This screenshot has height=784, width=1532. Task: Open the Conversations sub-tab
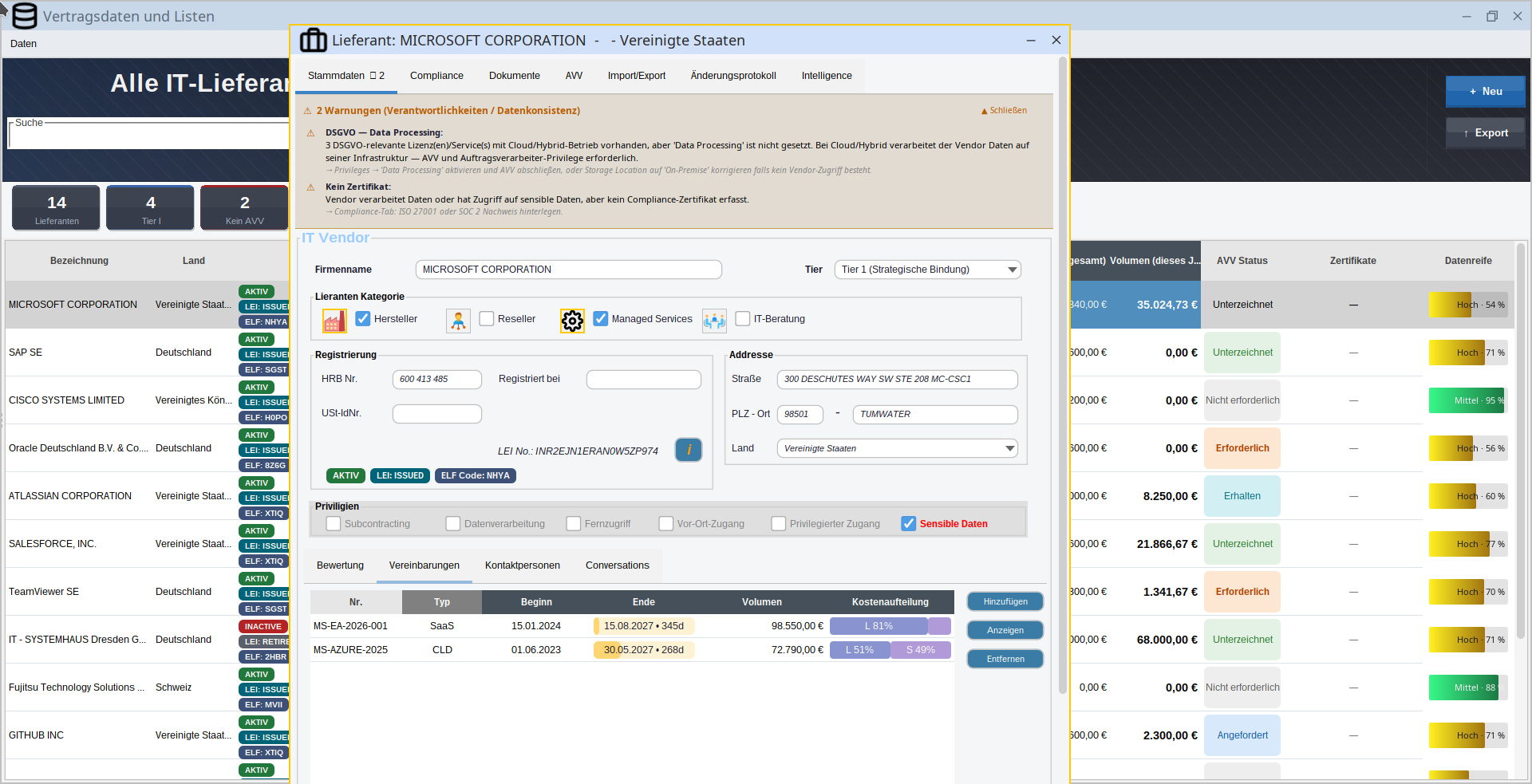[x=618, y=565]
